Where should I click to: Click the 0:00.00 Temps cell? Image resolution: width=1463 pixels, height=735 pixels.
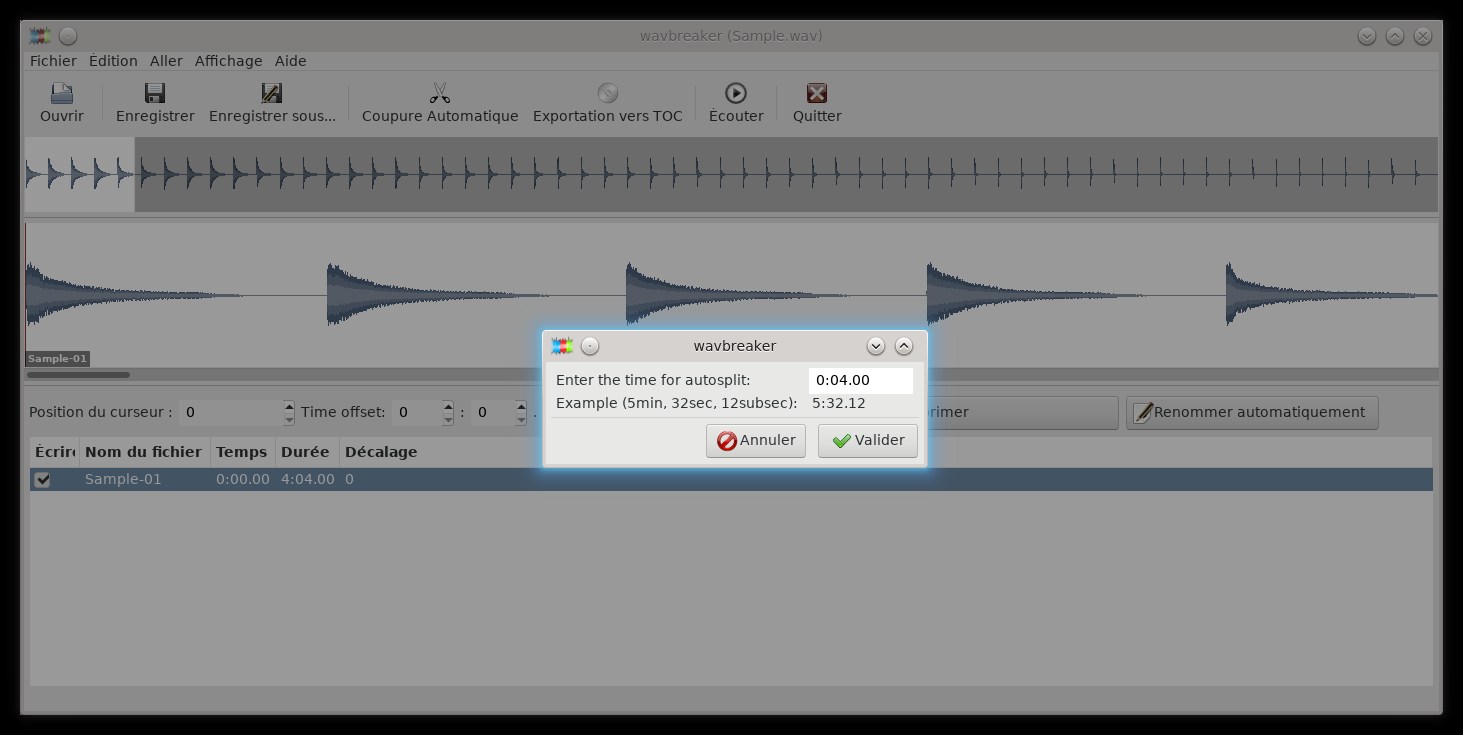tap(243, 479)
